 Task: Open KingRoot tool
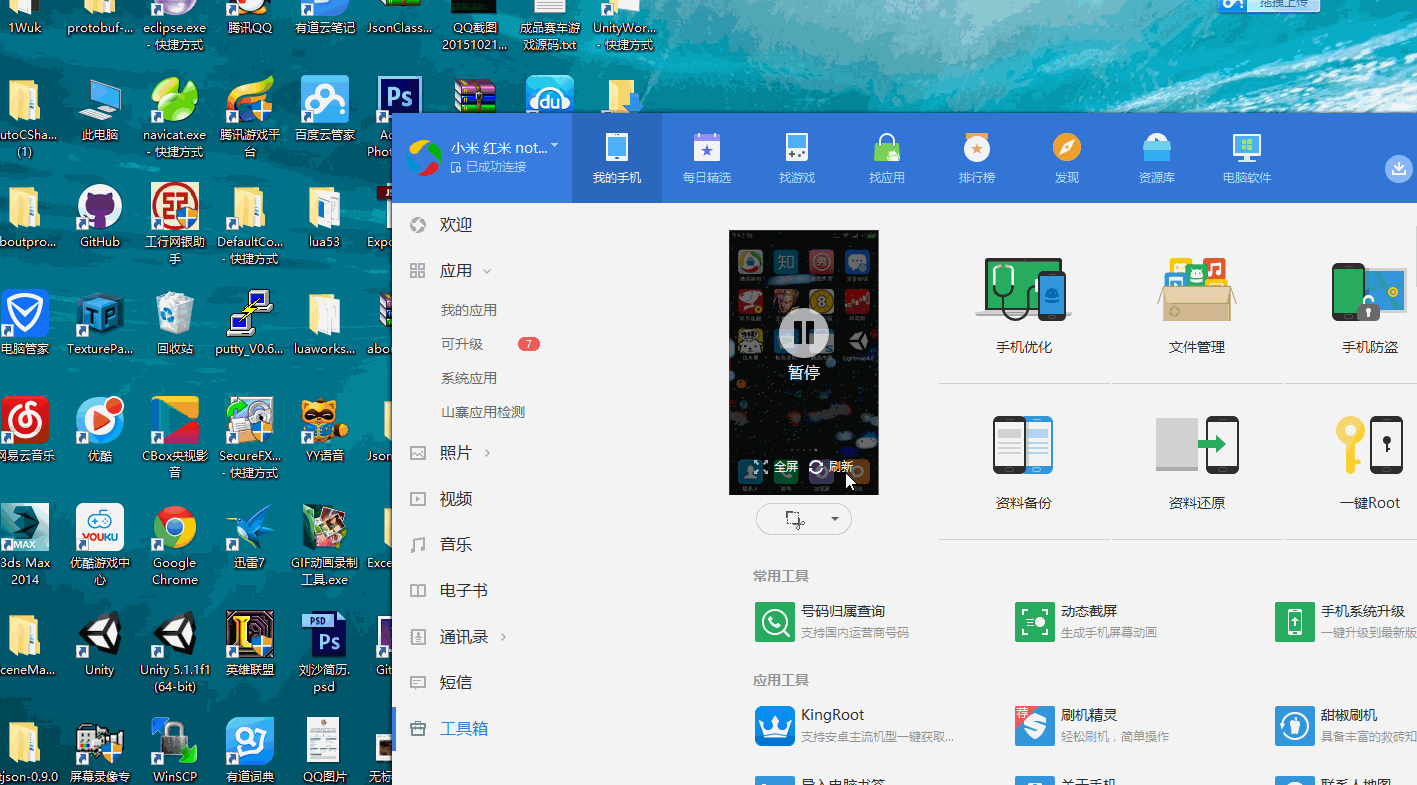pos(856,725)
